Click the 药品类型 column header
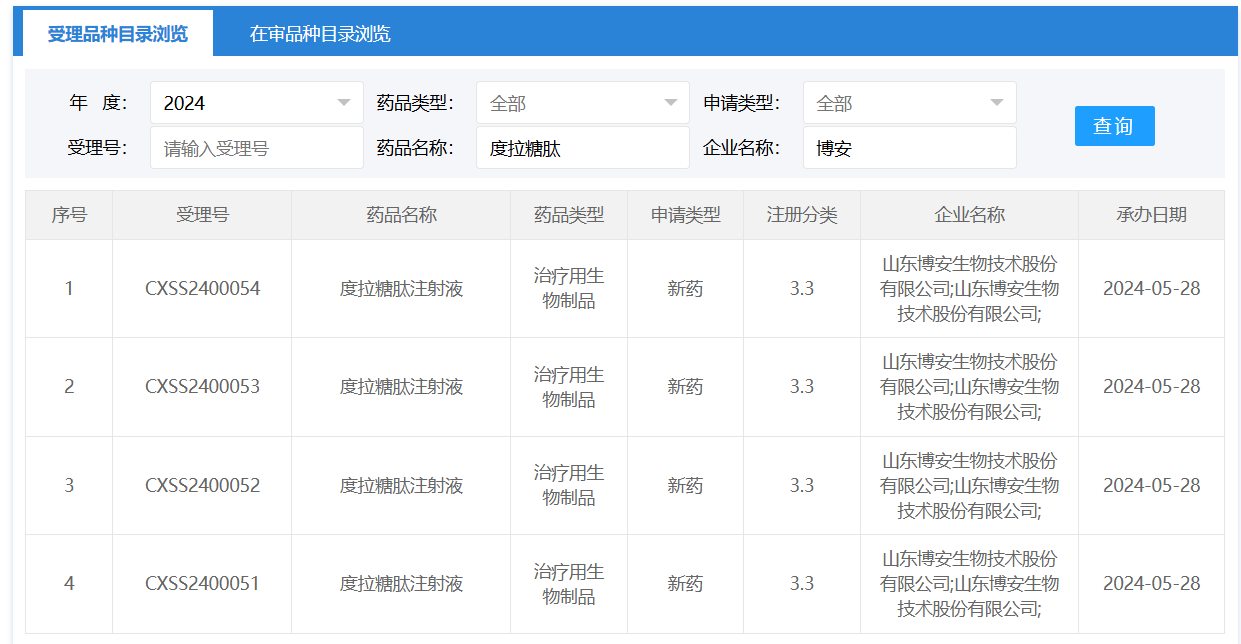This screenshot has width=1241, height=644. [569, 215]
